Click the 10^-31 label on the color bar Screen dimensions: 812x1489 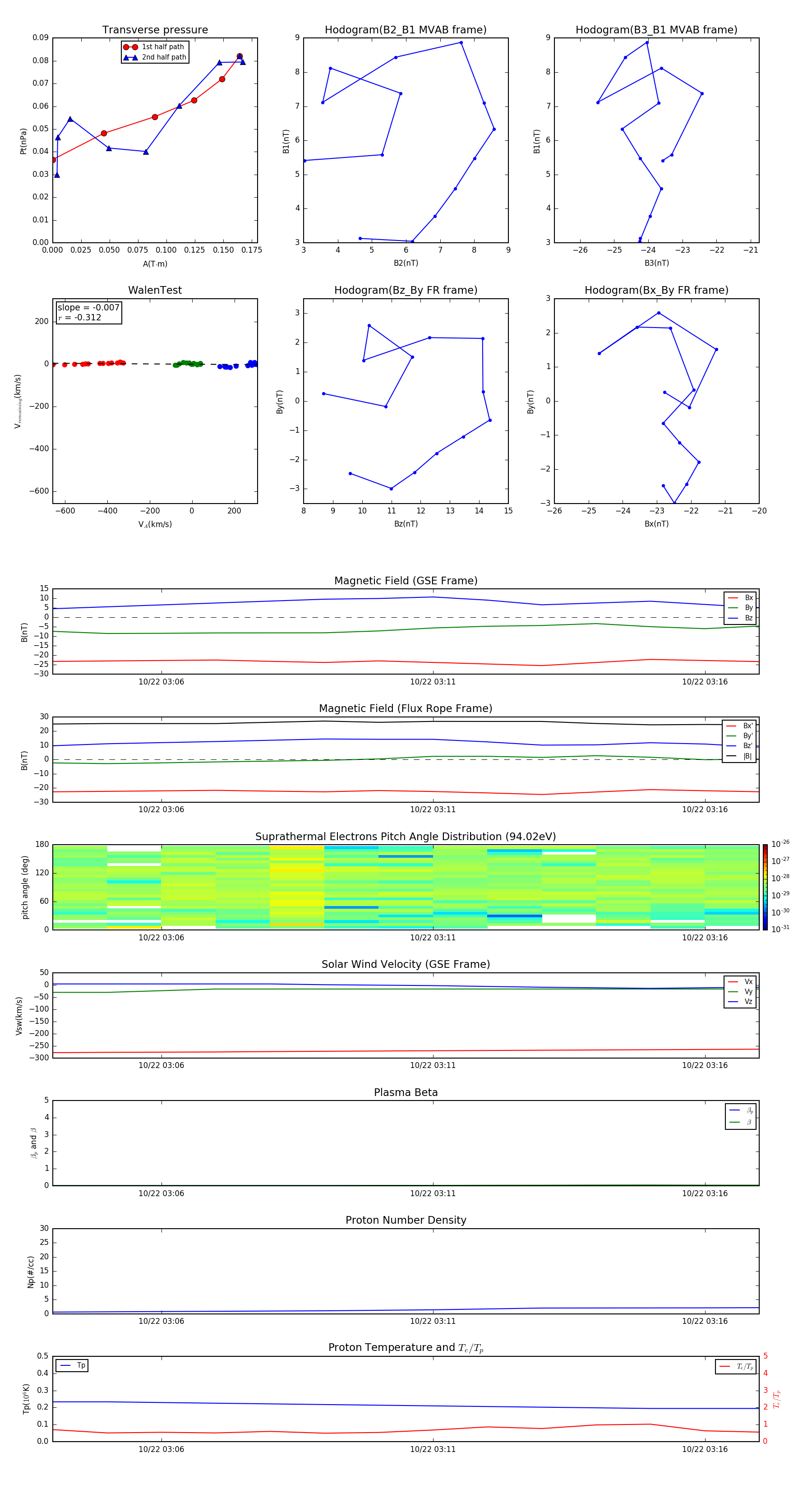(780, 929)
